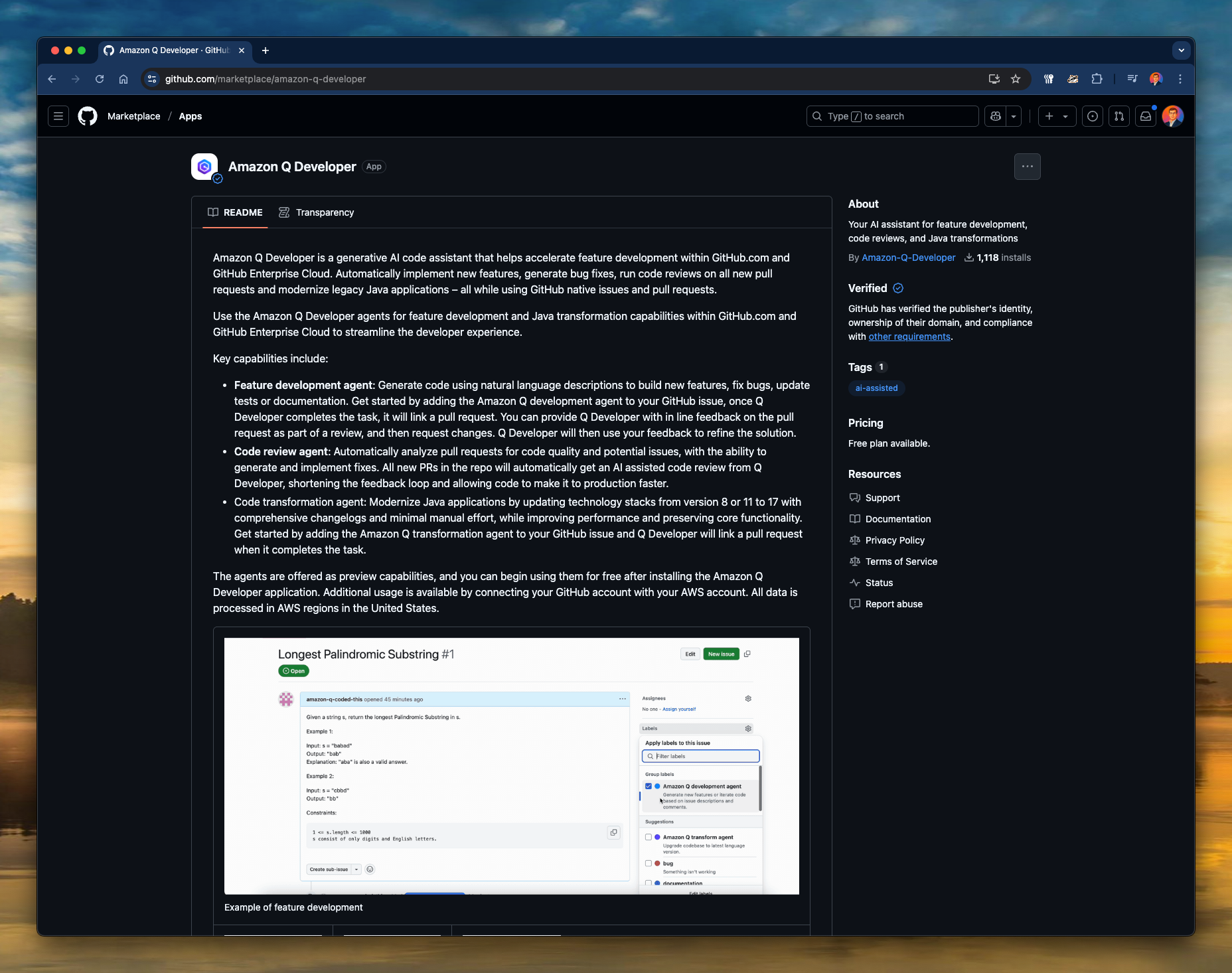Open the Terms of Service link
This screenshot has height=973, width=1232.
pyautogui.click(x=900, y=561)
